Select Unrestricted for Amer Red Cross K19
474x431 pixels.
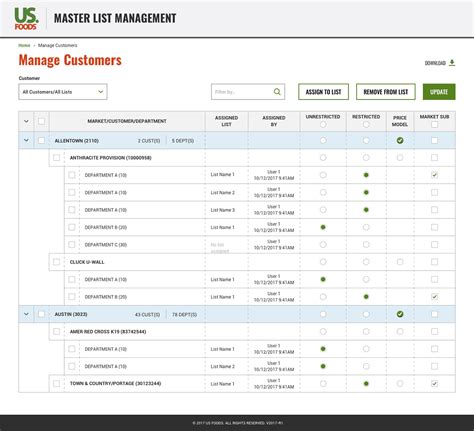[323, 332]
